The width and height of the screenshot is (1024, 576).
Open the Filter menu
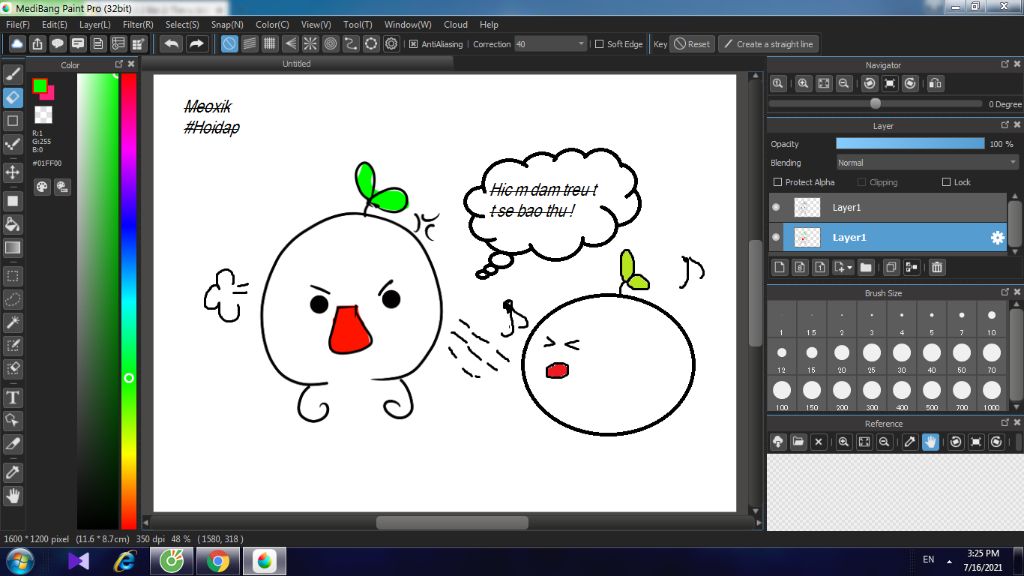point(138,24)
